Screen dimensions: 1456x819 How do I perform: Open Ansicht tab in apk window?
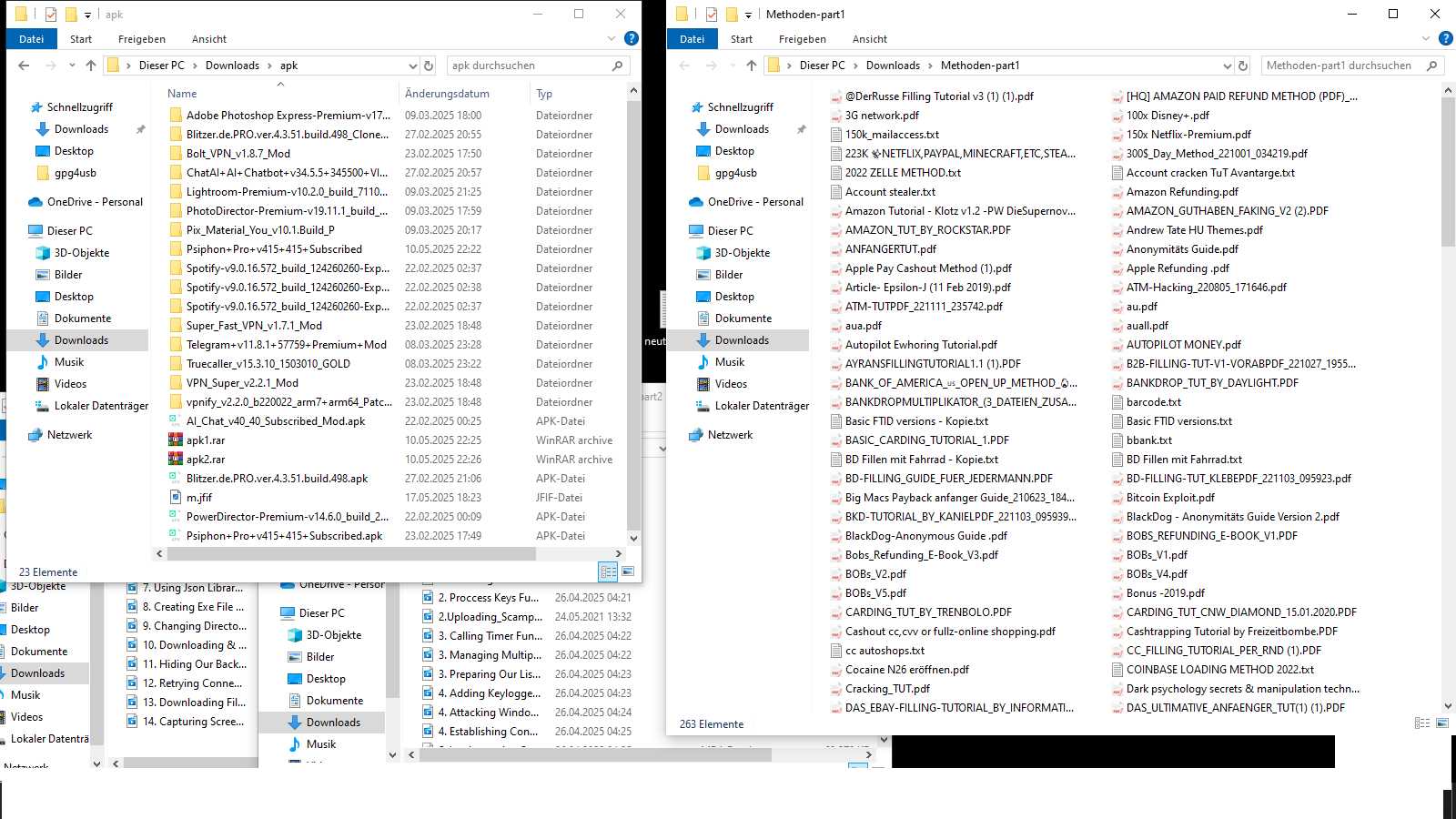click(x=209, y=39)
